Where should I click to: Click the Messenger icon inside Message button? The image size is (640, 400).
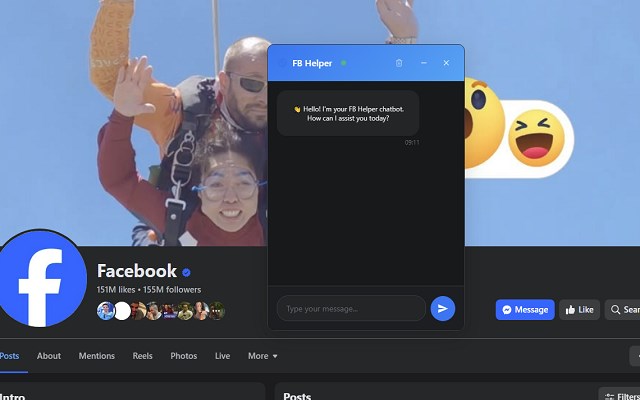pos(507,310)
